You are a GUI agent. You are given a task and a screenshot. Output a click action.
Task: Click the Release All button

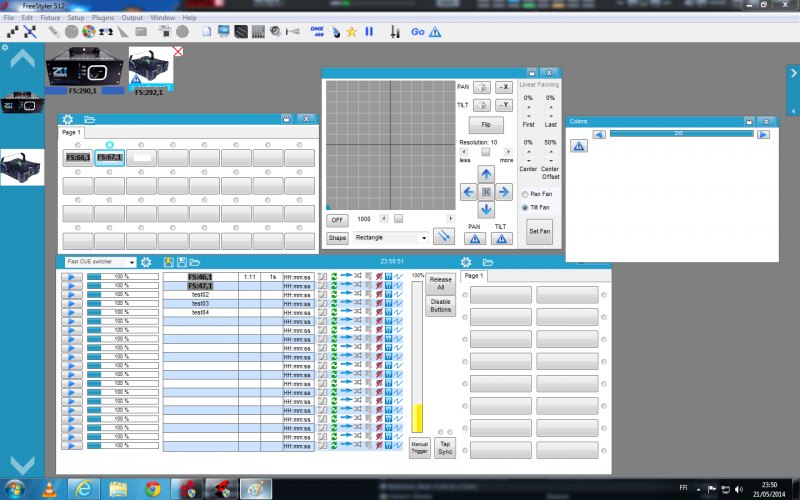[x=440, y=283]
